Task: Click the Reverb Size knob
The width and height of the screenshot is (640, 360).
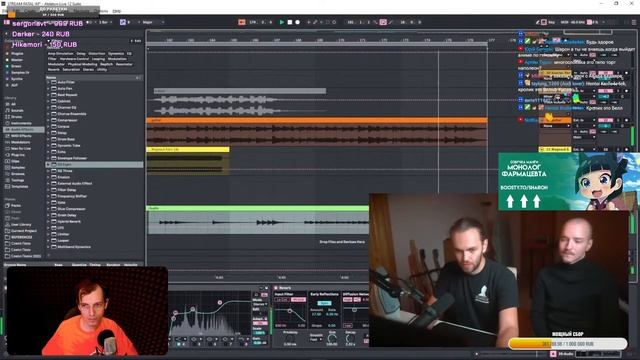Action: point(332,338)
